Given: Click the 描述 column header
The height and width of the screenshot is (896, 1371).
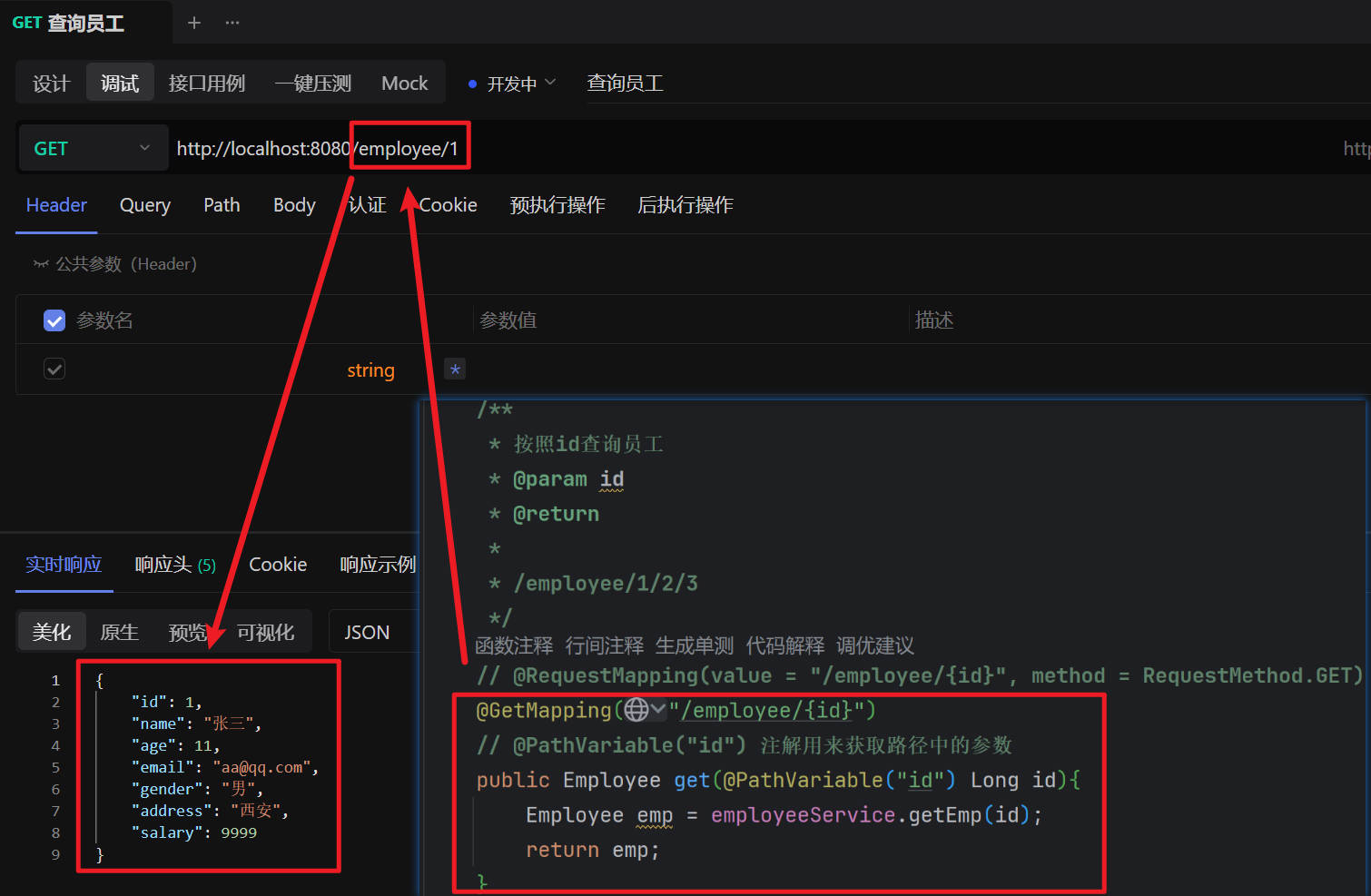Looking at the screenshot, I should coord(934,320).
